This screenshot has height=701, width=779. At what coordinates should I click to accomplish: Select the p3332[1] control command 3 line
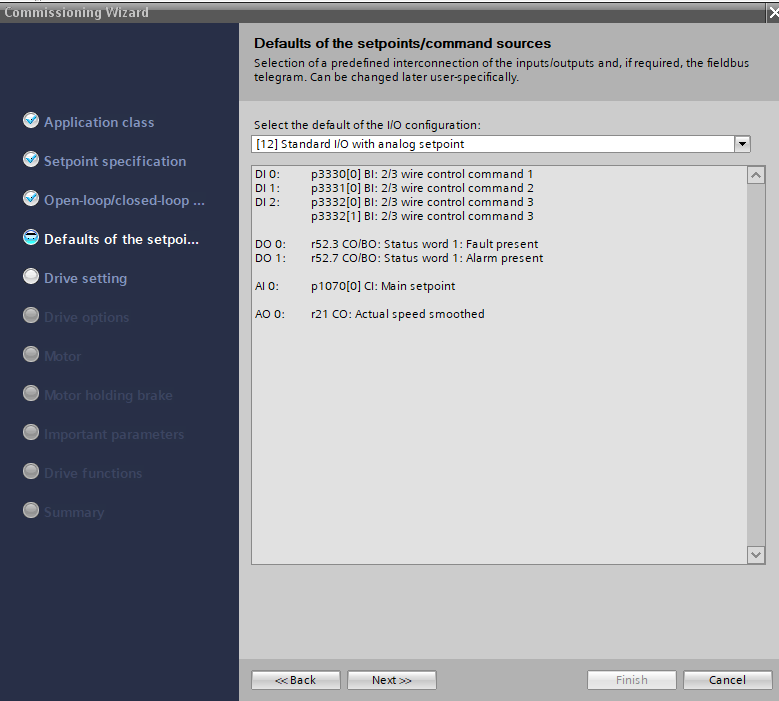coord(422,216)
